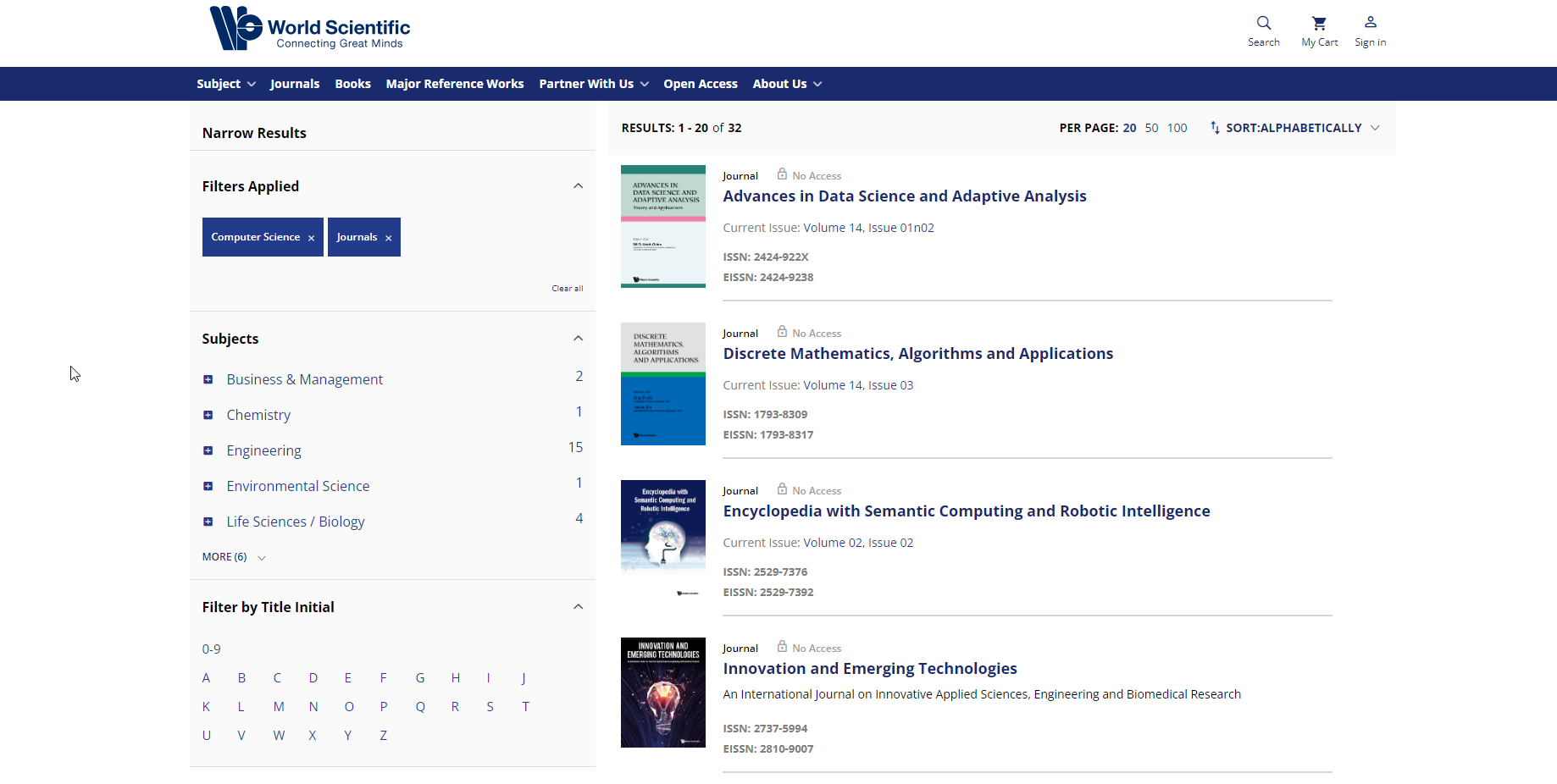This screenshot has width=1557, height=784.
Task: Click Clear all filters link
Action: (x=568, y=289)
